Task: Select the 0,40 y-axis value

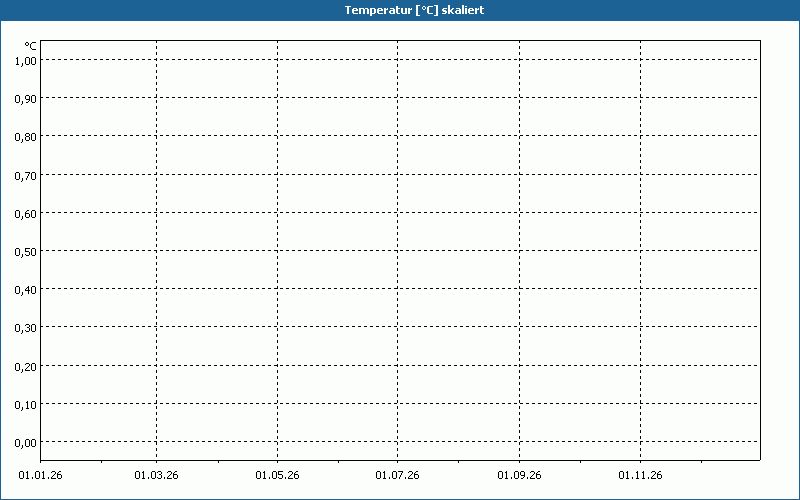Action: (26, 289)
